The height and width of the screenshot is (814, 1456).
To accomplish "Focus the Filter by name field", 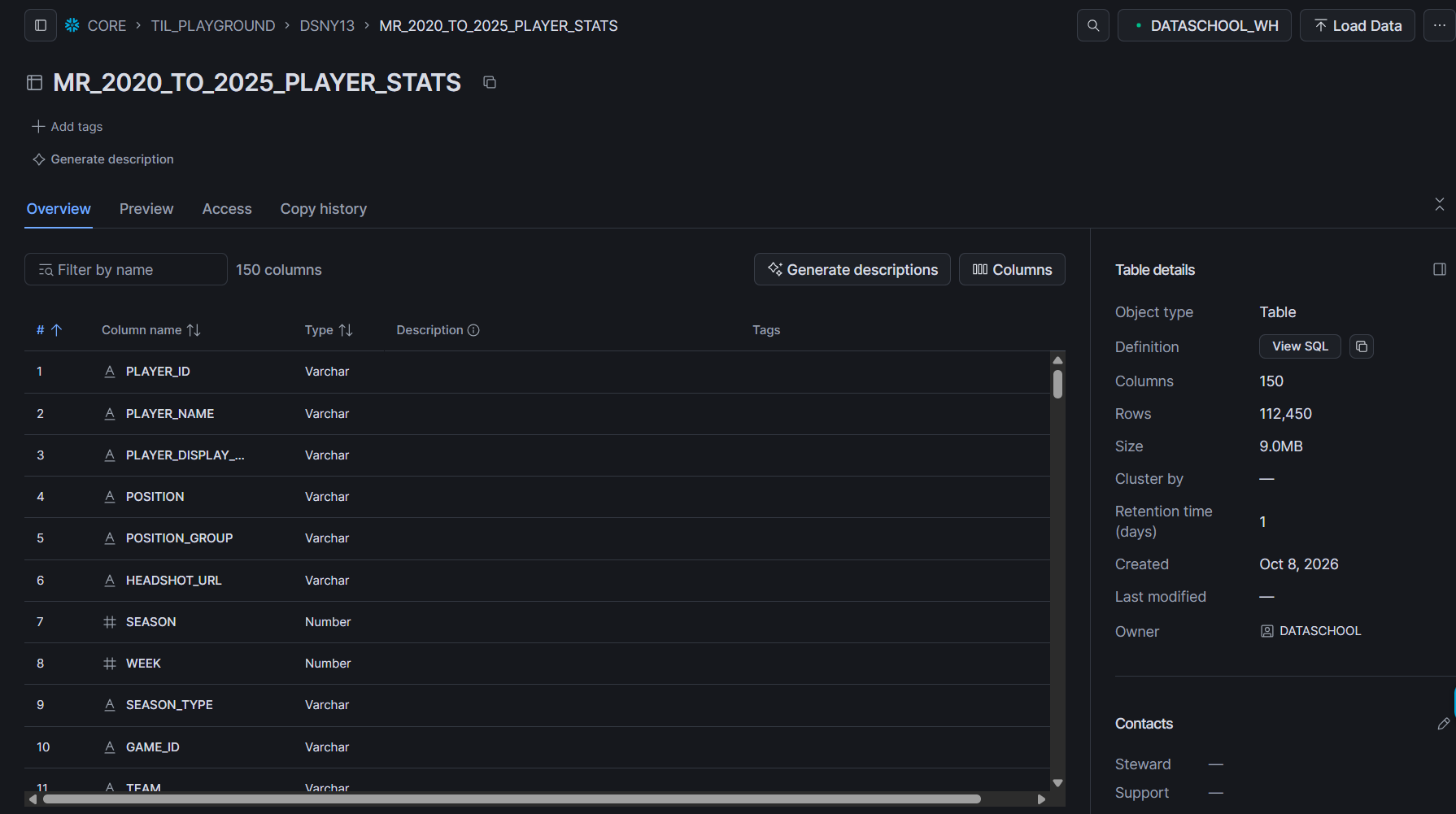I will tap(126, 269).
